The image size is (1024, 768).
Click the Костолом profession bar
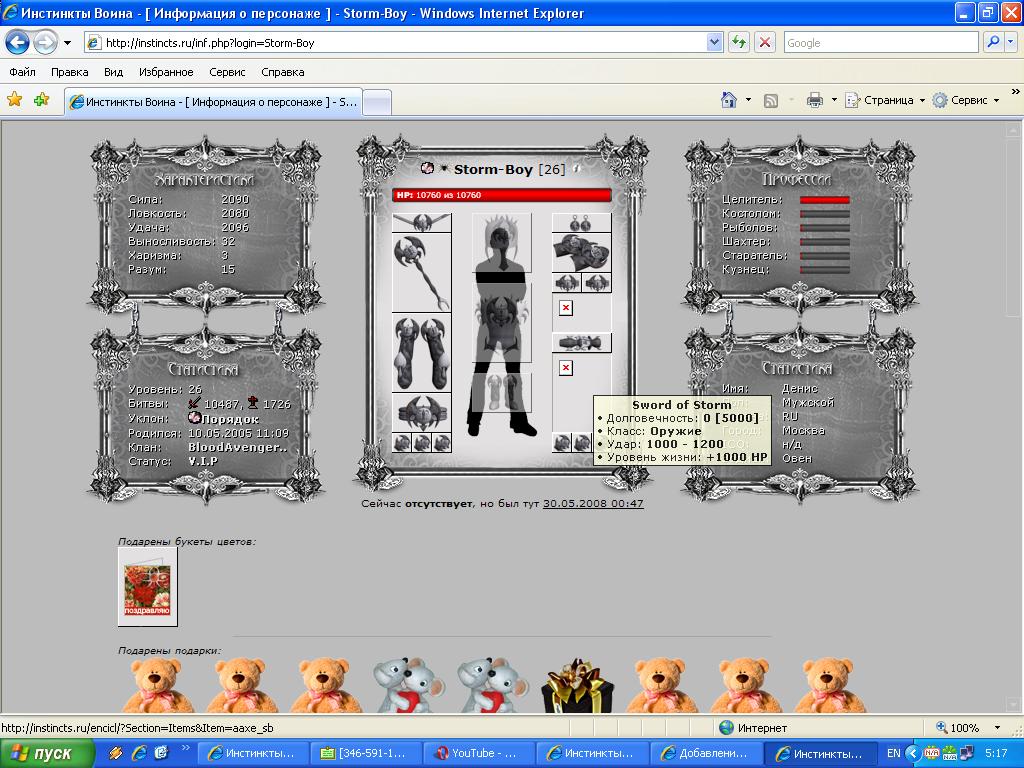tap(825, 214)
